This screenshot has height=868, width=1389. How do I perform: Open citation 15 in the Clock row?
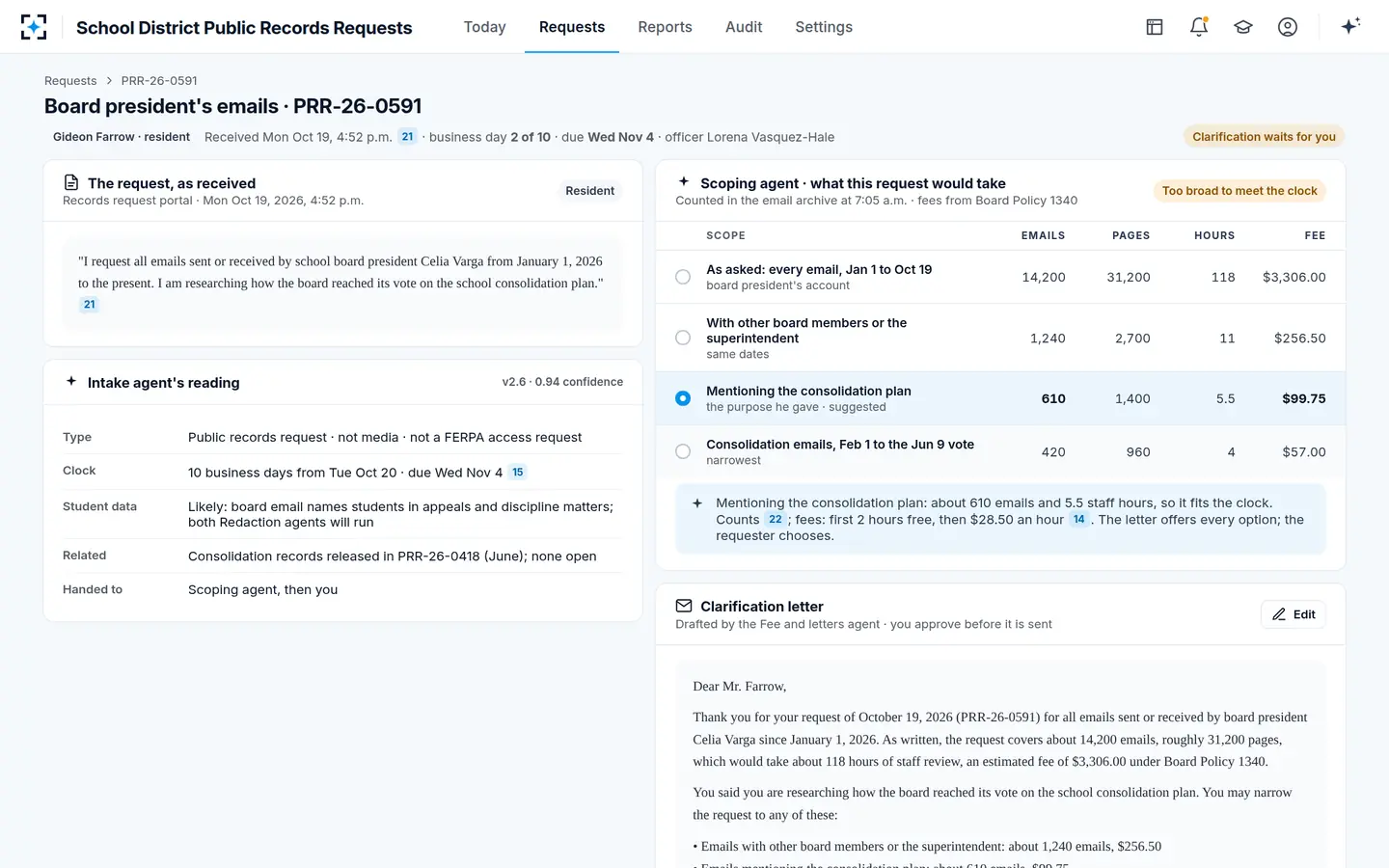[518, 473]
